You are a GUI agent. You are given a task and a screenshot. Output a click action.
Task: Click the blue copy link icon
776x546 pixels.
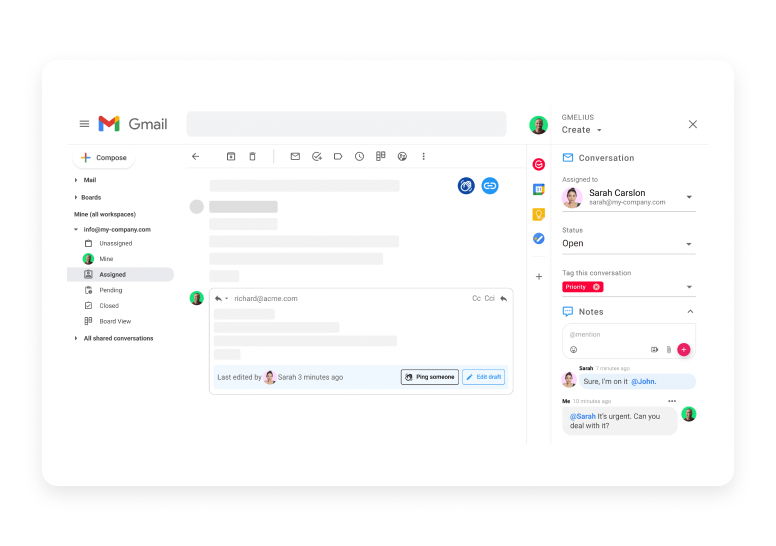pos(489,185)
